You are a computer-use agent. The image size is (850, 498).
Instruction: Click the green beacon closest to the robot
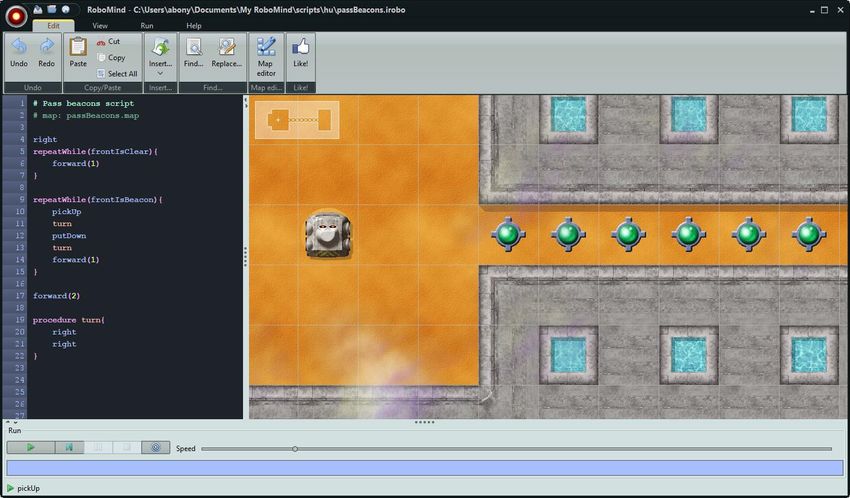(508, 235)
